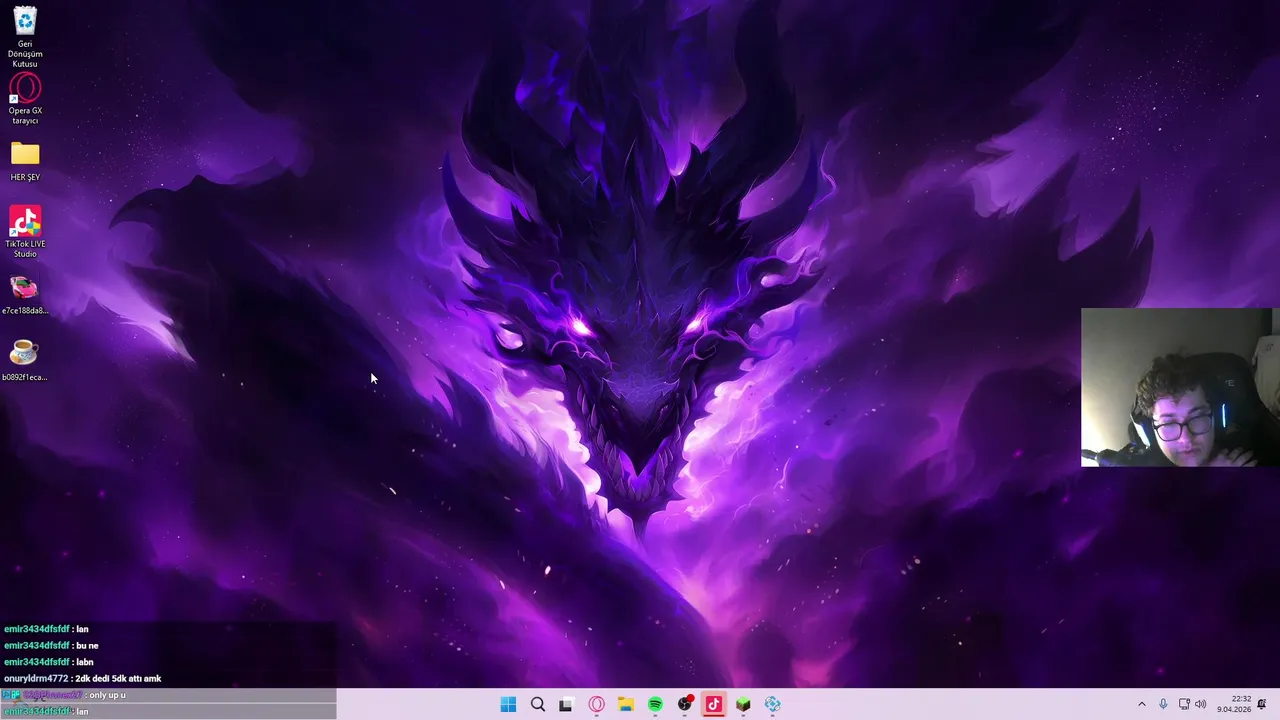Viewport: 1280px width, 720px height.
Task: Show hidden system tray icons
Action: coord(1142,704)
